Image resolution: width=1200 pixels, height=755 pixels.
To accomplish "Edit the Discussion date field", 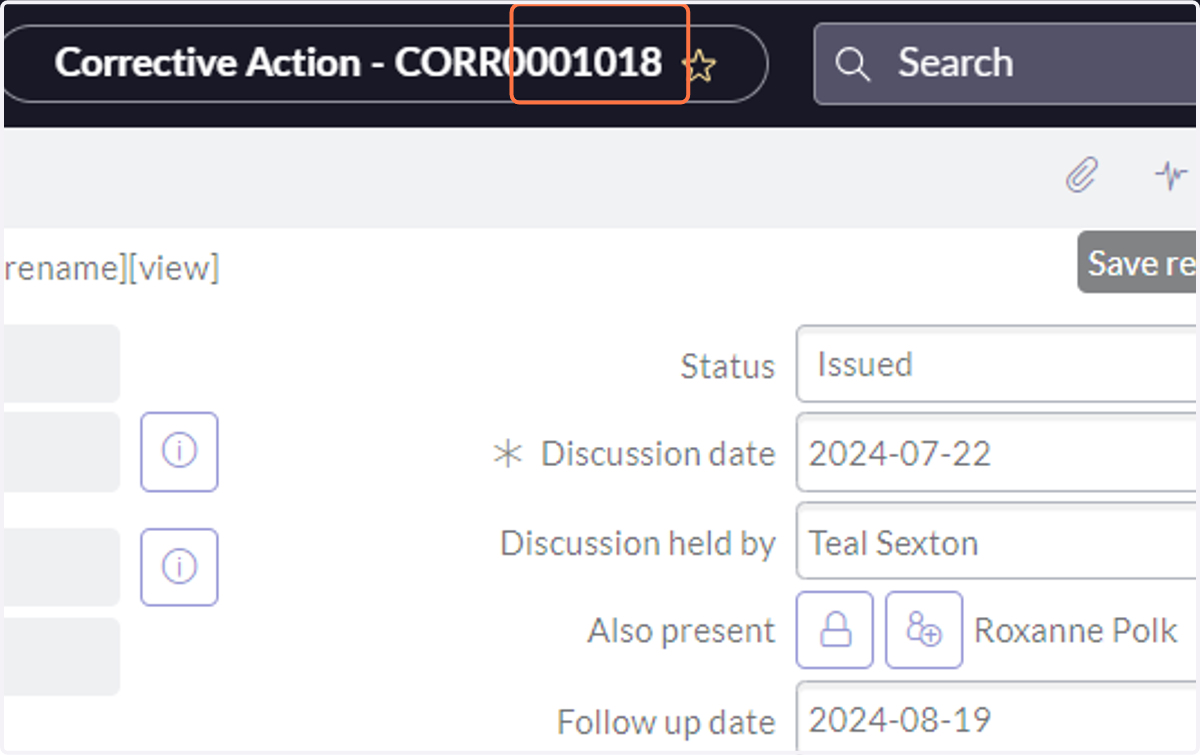I will pos(997,454).
